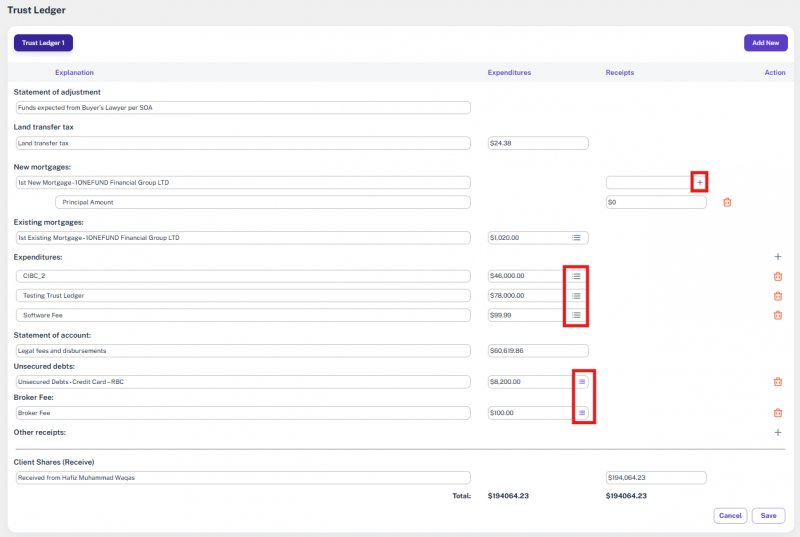Click plus icon in 1st New Mortgage receipts field

coord(699,182)
